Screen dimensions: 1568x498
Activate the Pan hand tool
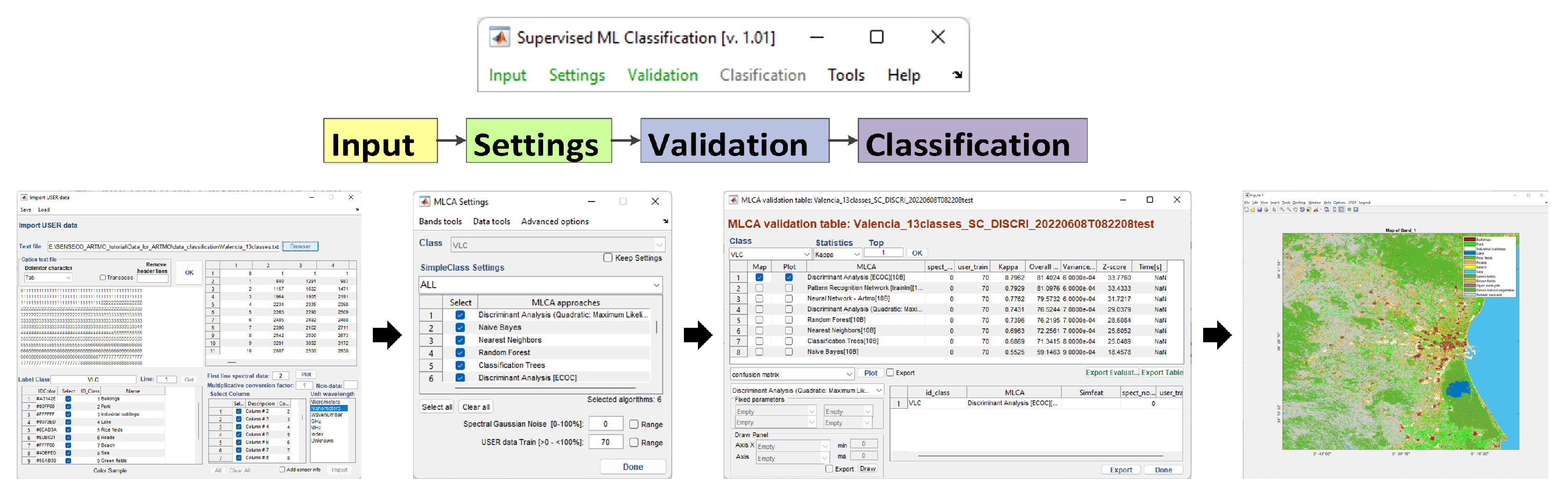tap(1296, 209)
